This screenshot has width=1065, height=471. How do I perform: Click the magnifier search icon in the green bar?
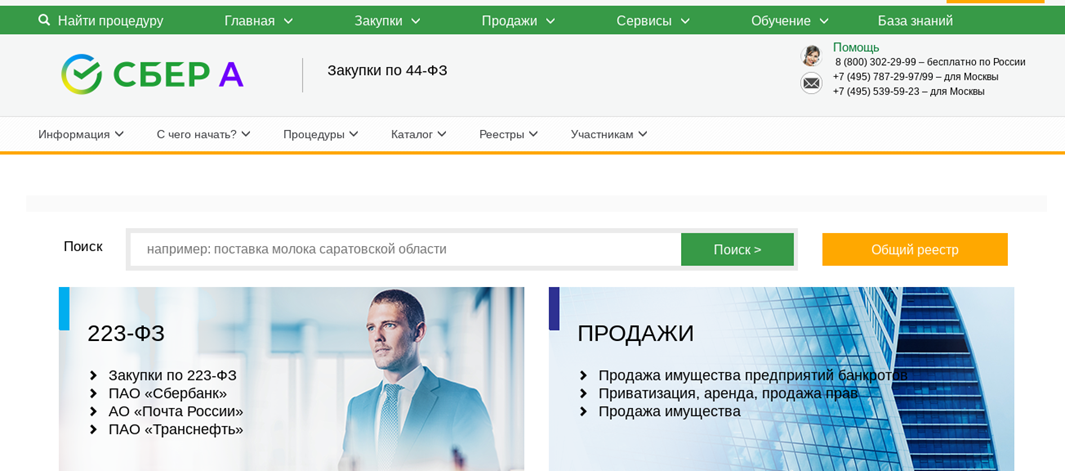pyautogui.click(x=44, y=20)
